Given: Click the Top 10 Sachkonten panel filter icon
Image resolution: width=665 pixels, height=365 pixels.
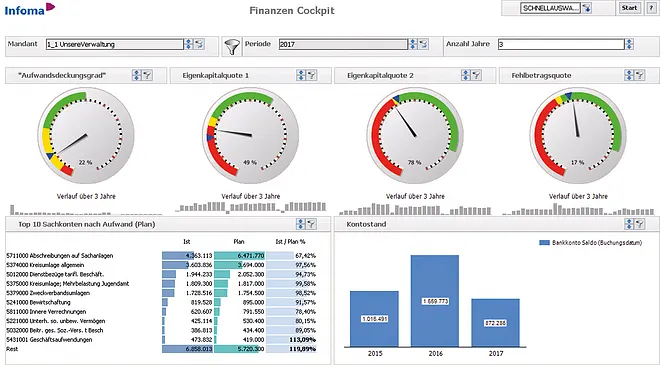Looking at the screenshot, I should pos(311,224).
